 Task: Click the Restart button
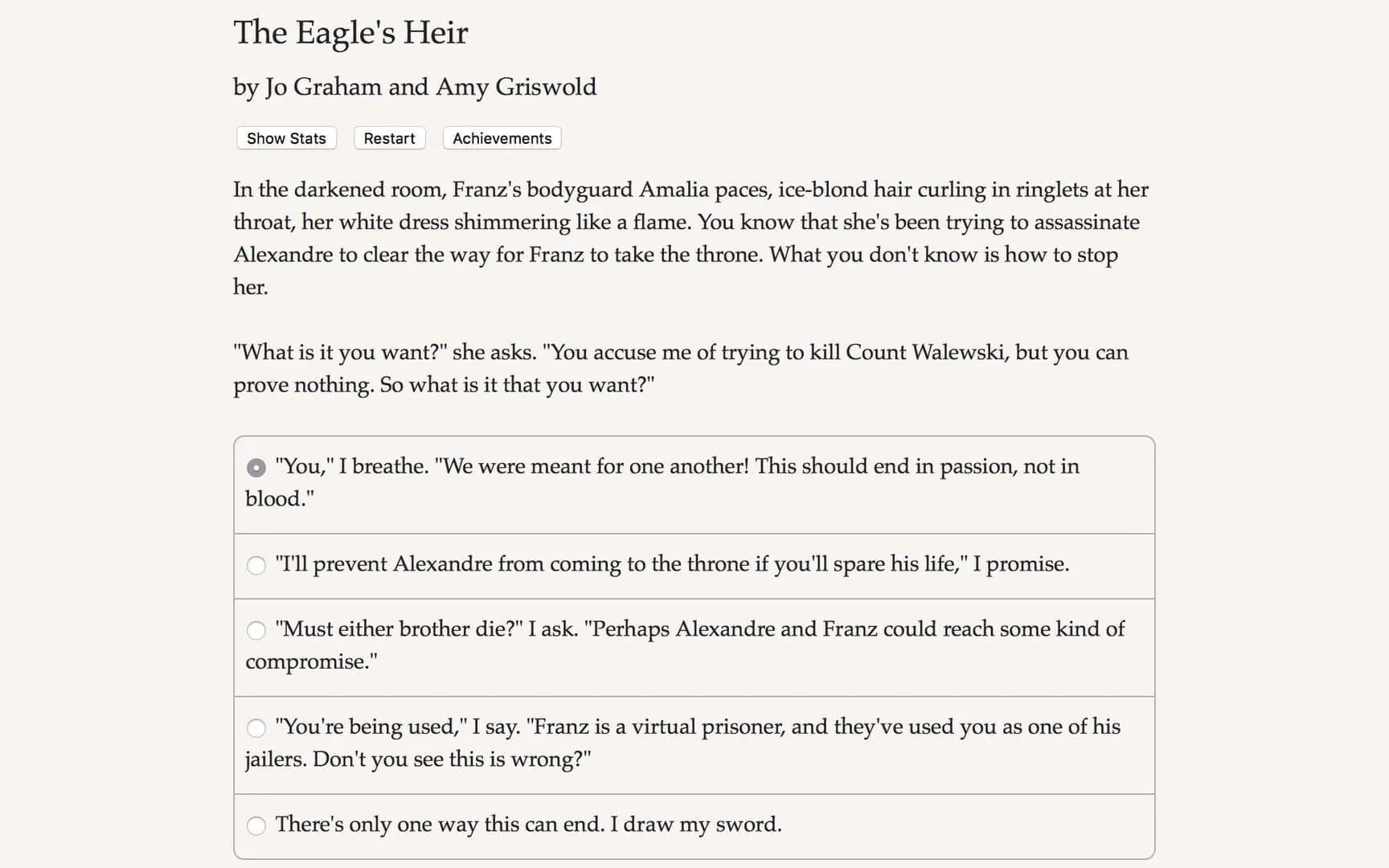tap(389, 138)
